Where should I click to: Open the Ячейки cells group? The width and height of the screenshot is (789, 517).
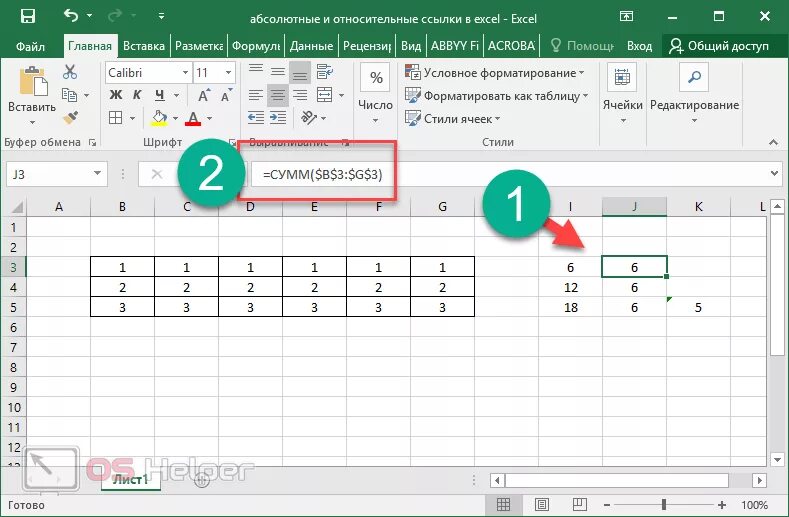pyautogui.click(x=622, y=94)
